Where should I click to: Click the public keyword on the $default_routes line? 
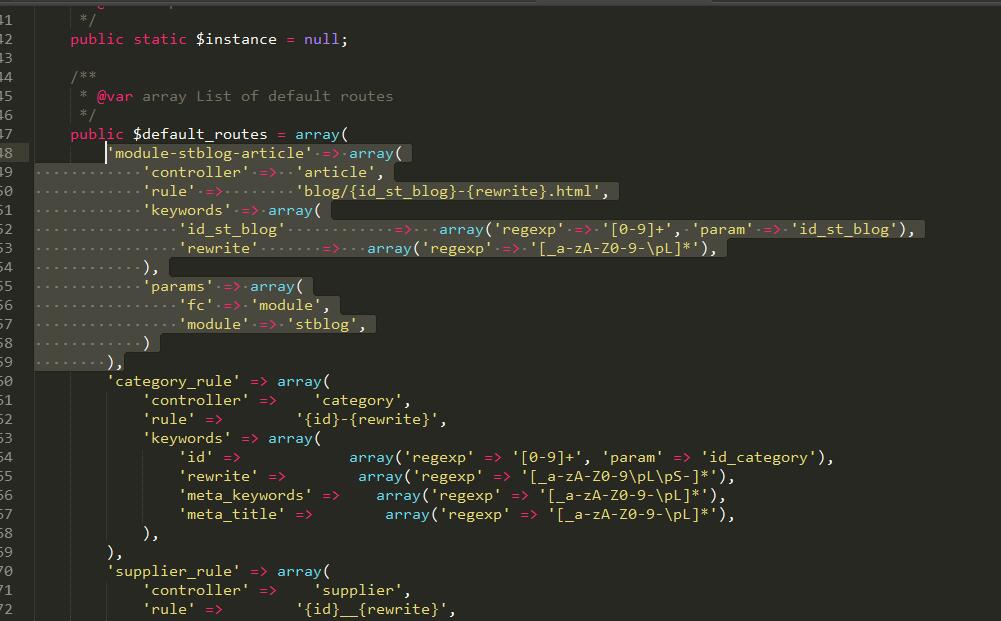[x=96, y=135]
